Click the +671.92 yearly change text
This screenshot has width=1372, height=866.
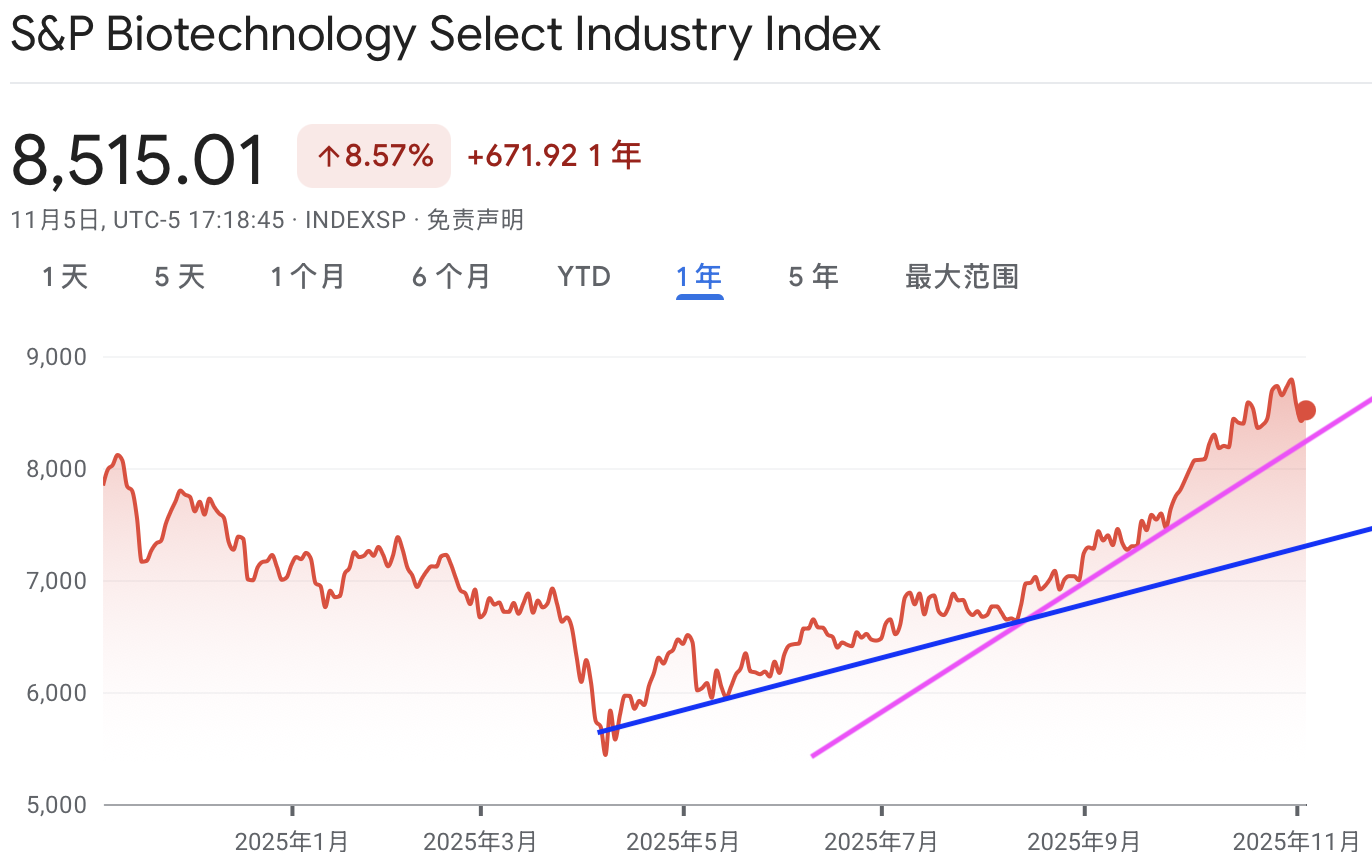522,156
